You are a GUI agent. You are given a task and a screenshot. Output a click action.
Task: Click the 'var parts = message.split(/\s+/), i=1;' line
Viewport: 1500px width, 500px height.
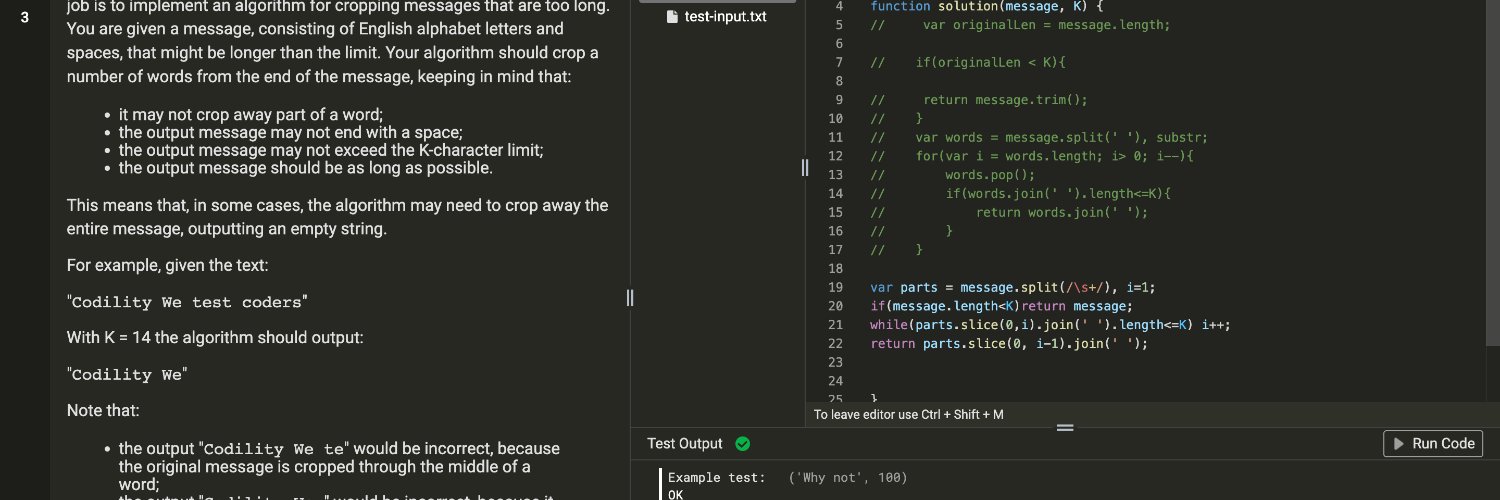pyautogui.click(x=1013, y=288)
